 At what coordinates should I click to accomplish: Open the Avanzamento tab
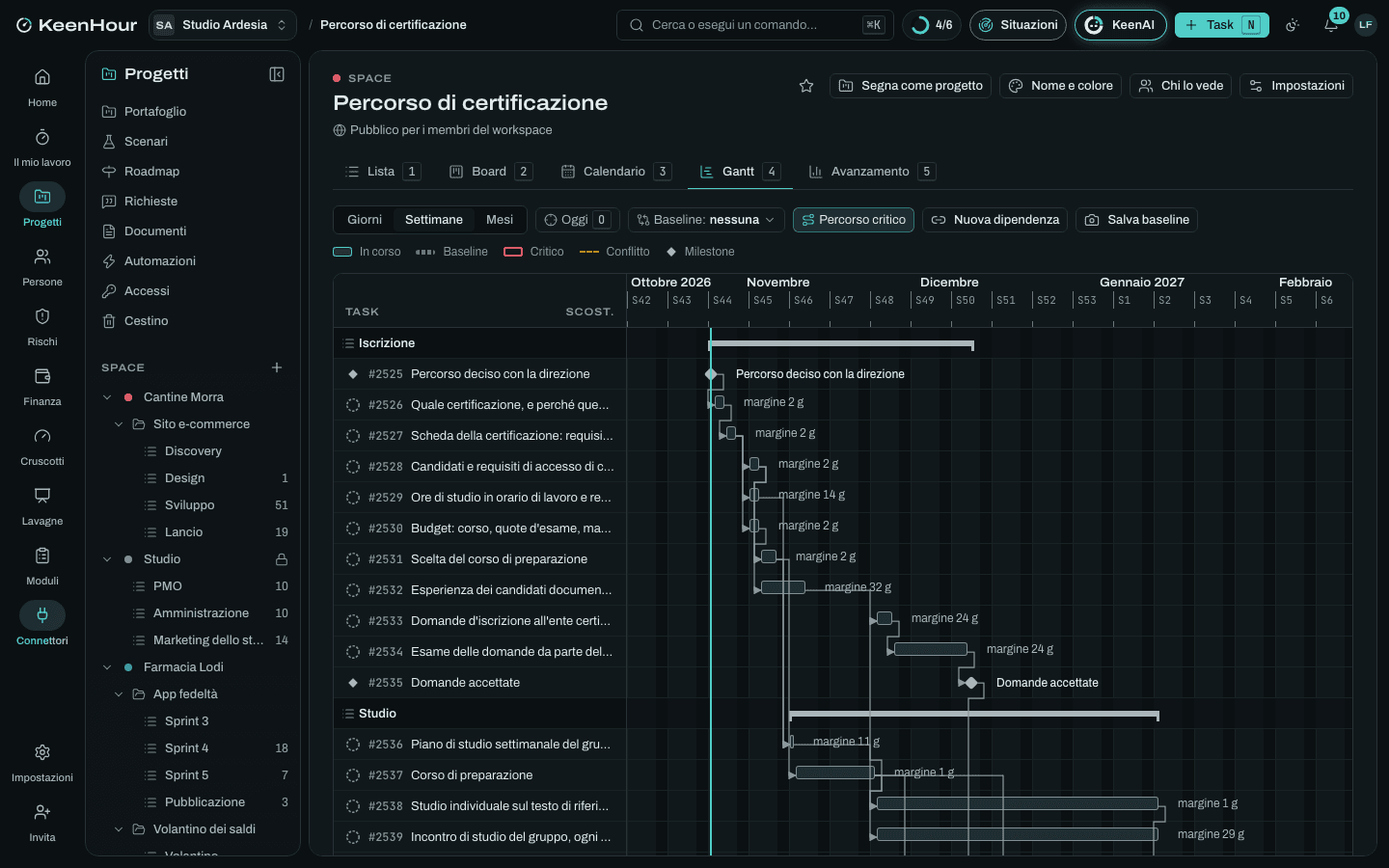(872, 172)
